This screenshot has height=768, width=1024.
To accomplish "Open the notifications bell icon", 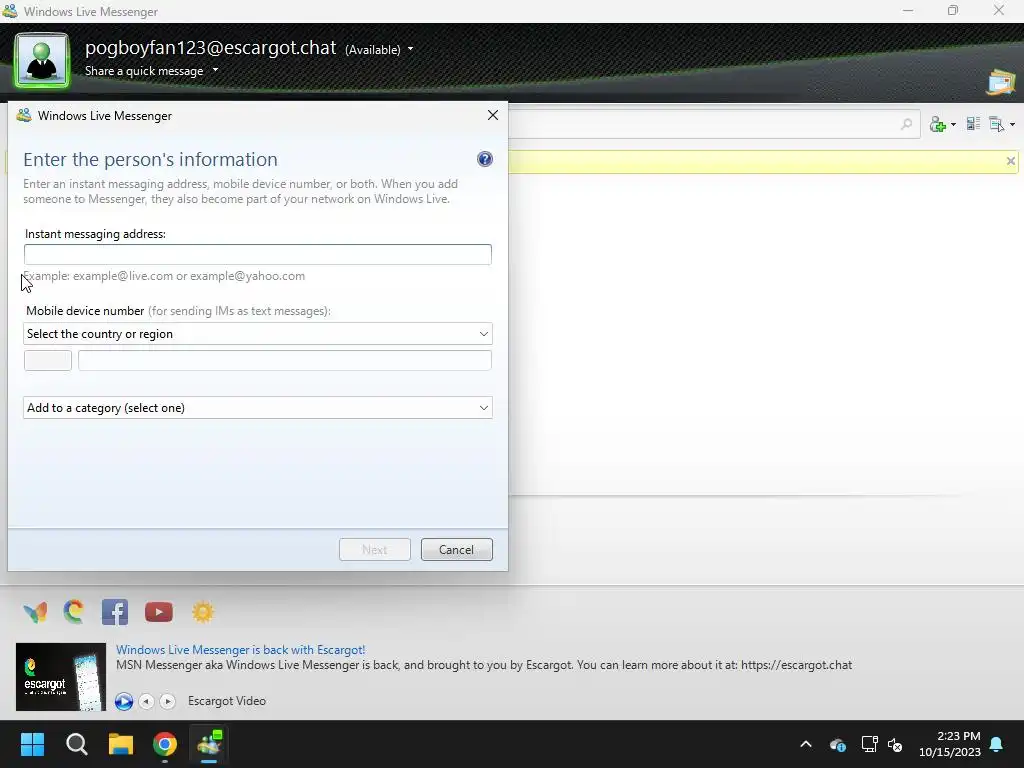I will tap(997, 744).
